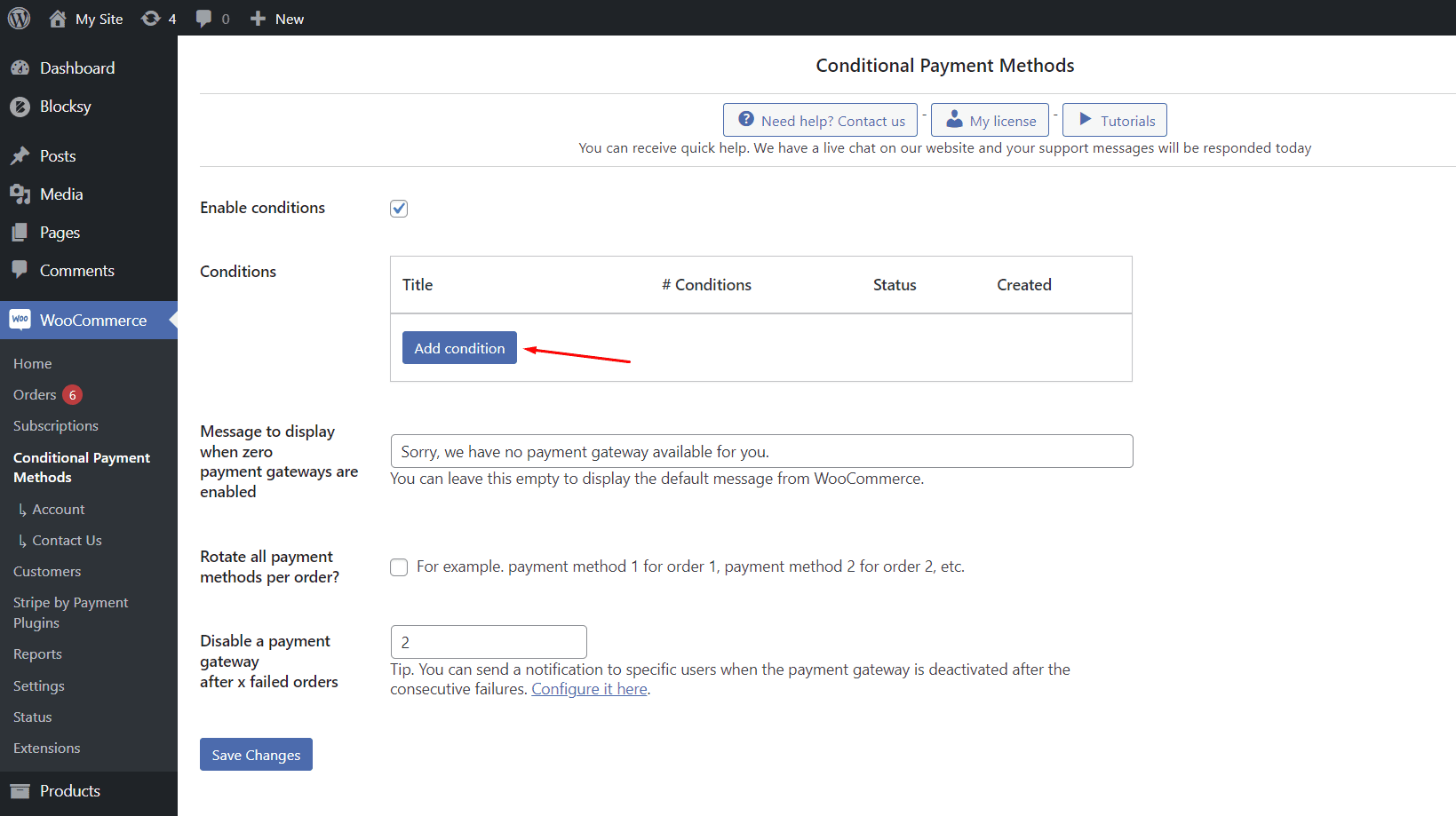Image resolution: width=1456 pixels, height=816 pixels.
Task: Click the Created column header
Action: click(1024, 285)
